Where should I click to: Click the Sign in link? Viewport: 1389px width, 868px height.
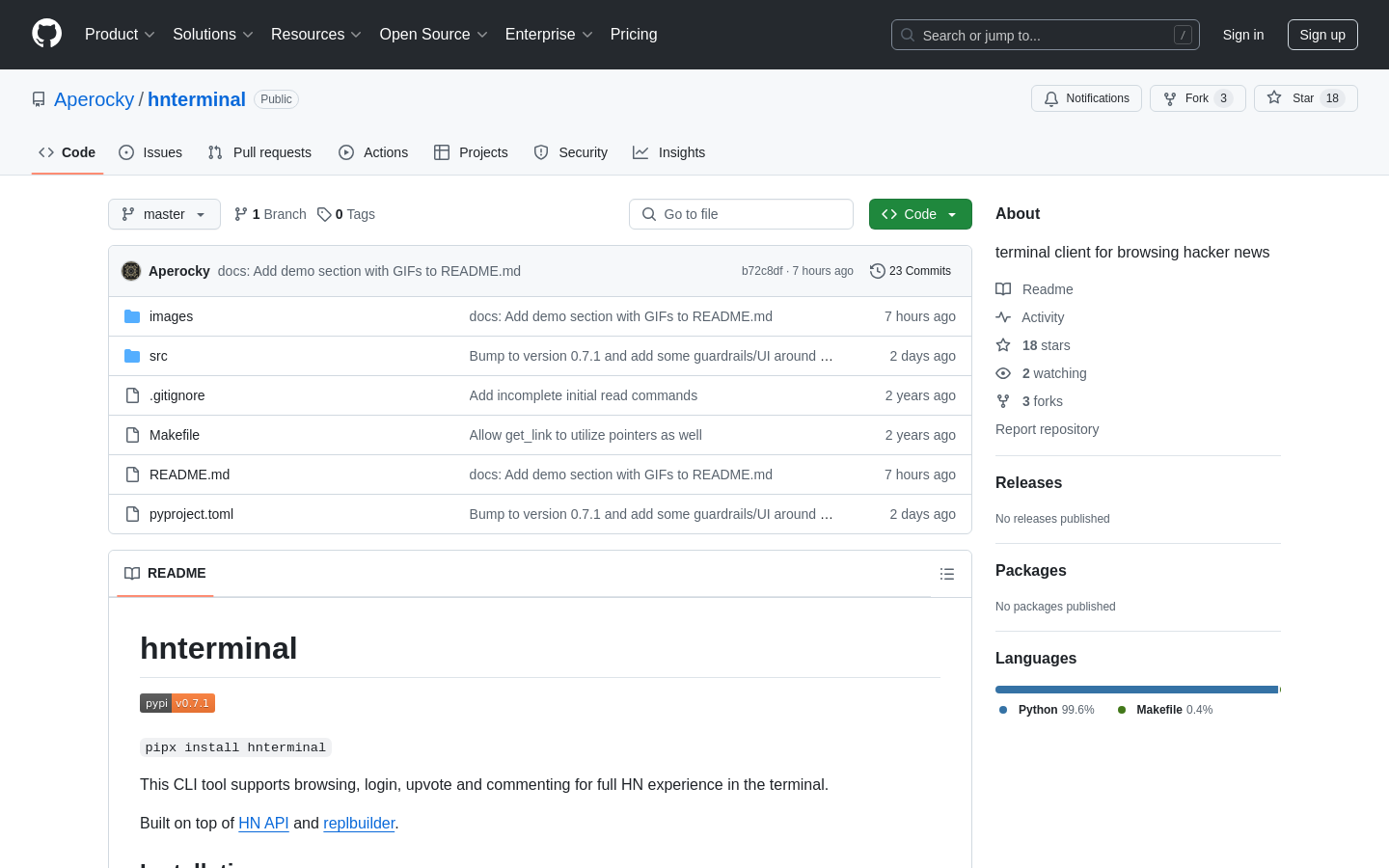pos(1243,35)
